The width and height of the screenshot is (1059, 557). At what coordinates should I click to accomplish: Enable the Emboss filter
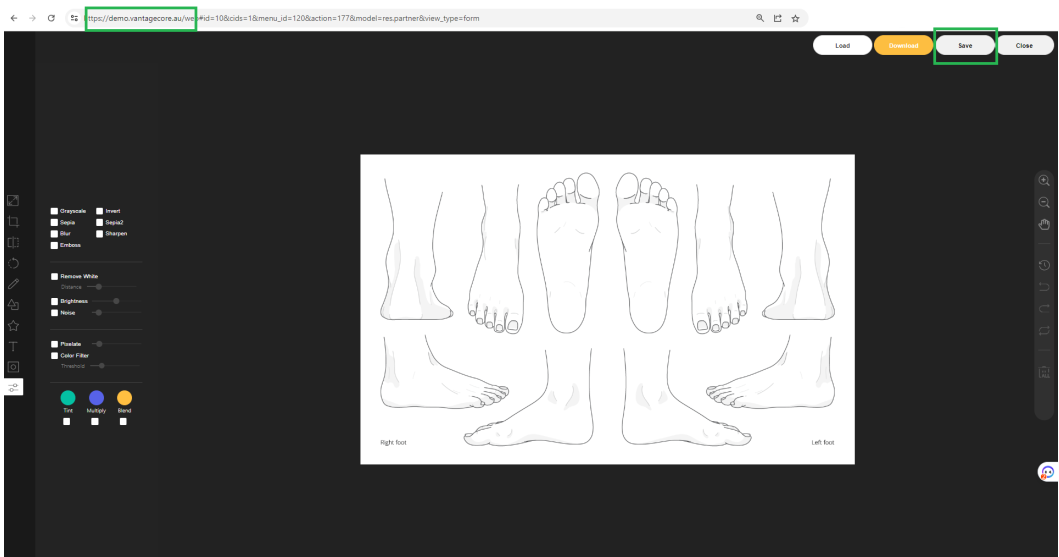pos(55,244)
